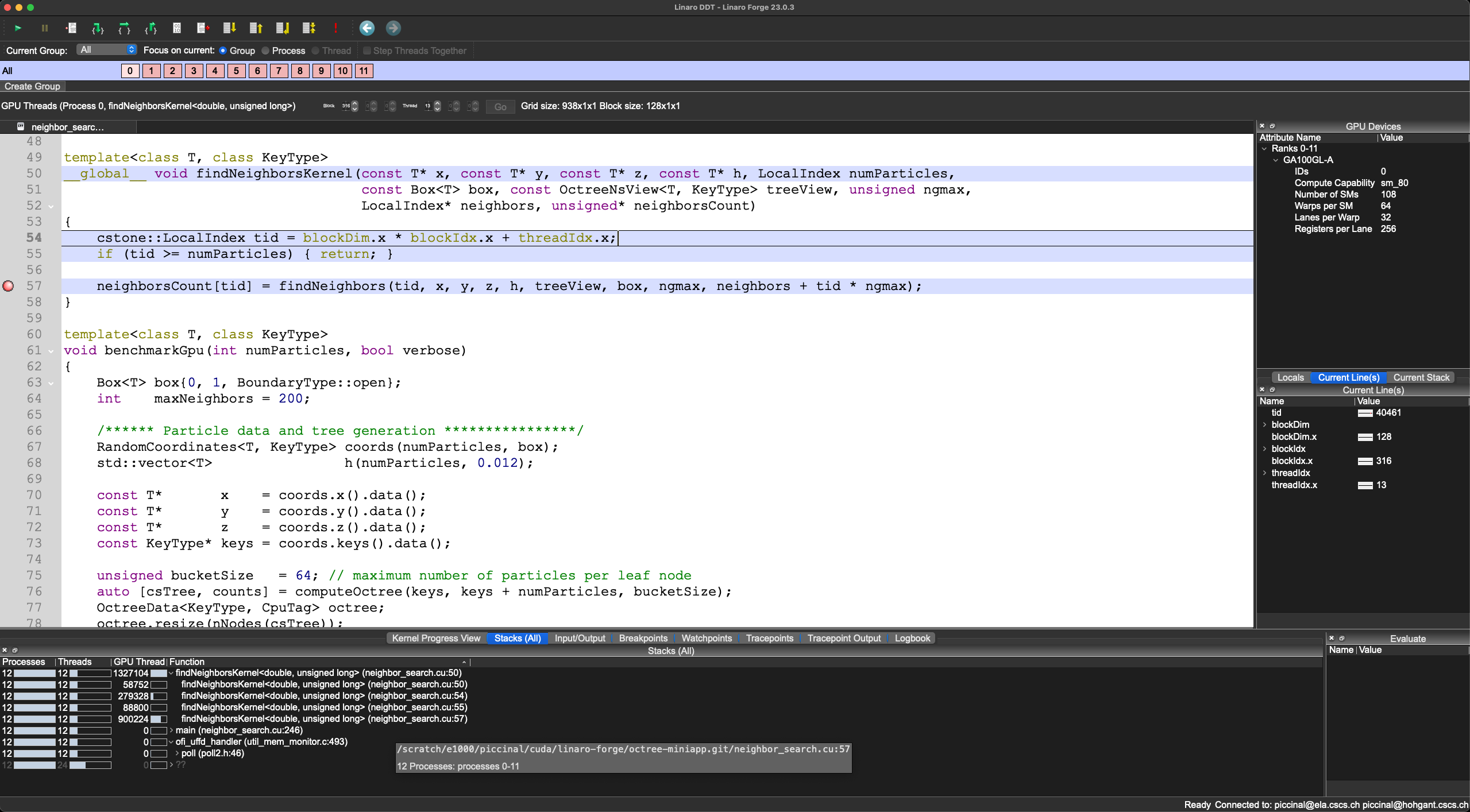
Task: Select the Group focus radio button
Action: (223, 51)
